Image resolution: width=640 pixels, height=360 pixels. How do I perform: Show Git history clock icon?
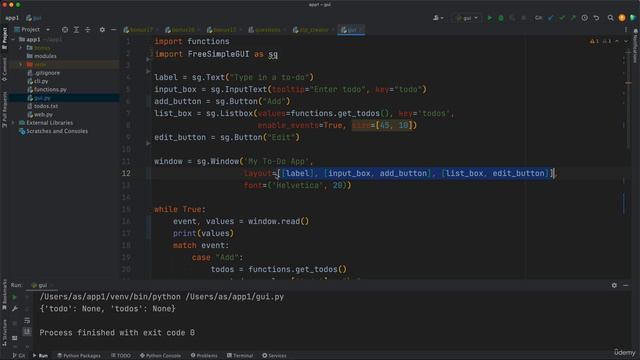click(x=584, y=18)
